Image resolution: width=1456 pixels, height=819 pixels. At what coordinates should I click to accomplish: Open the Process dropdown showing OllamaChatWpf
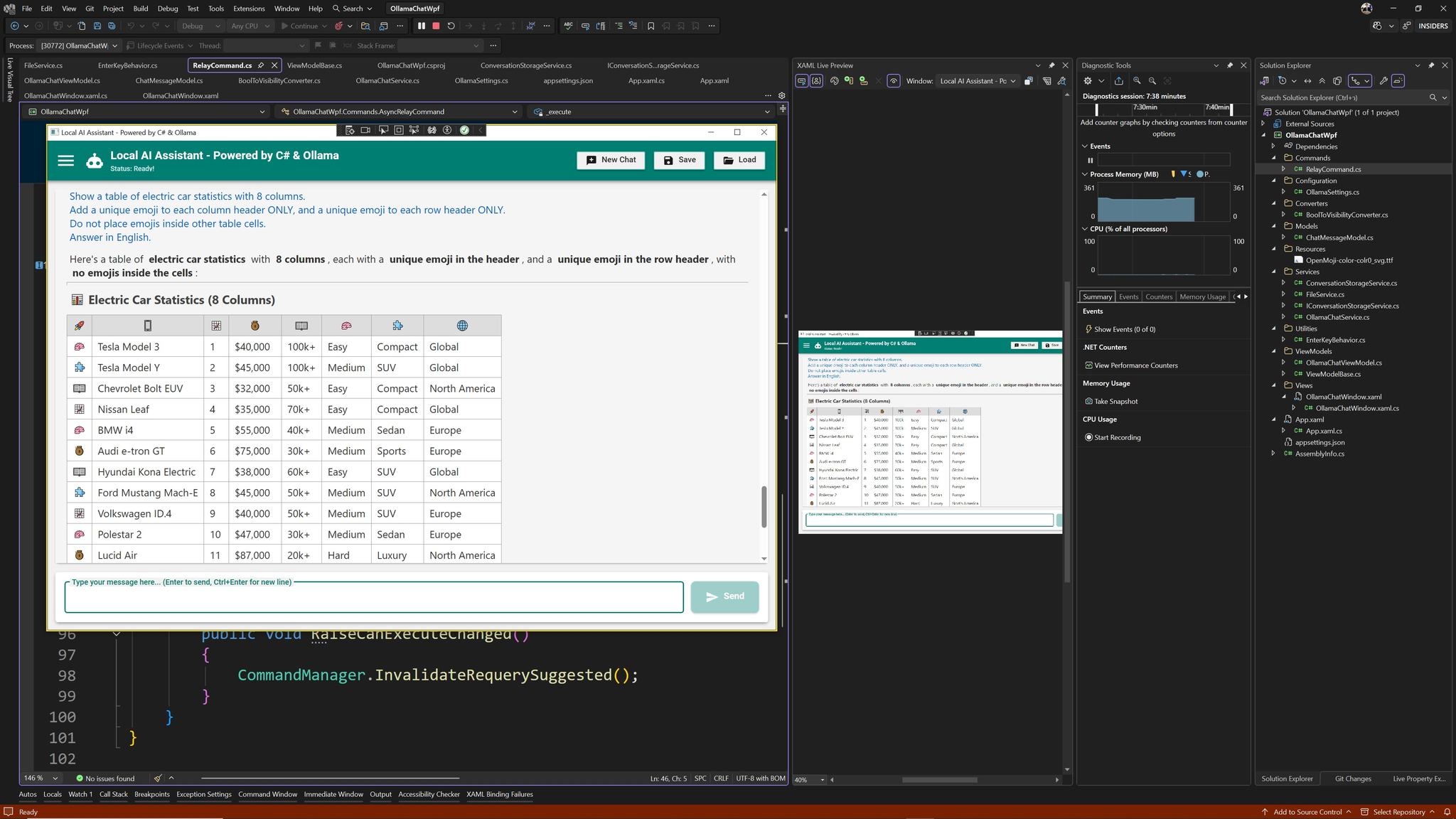[78, 45]
